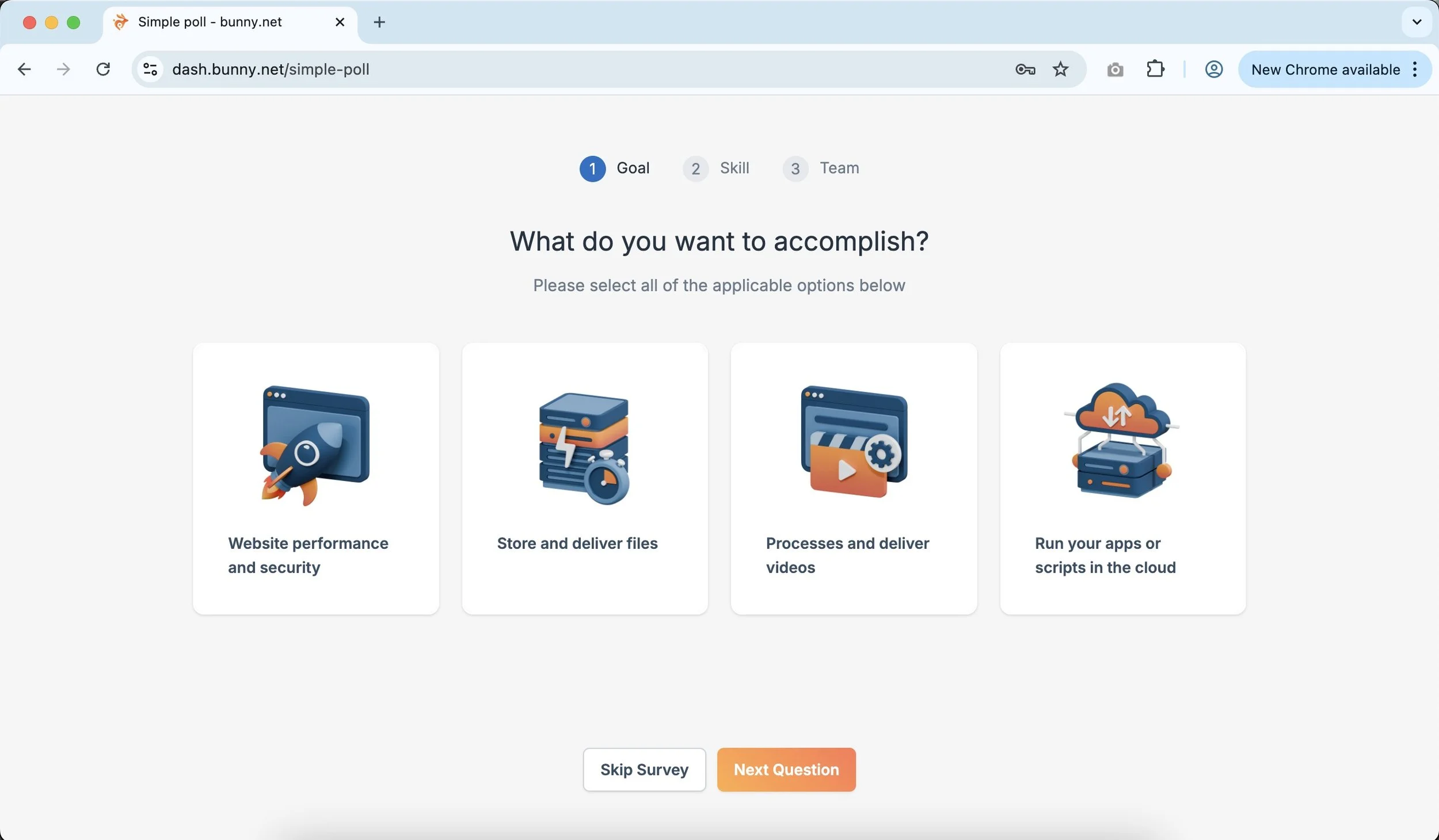Image resolution: width=1439 pixels, height=840 pixels.
Task: Proceed using the 'Next Question' button
Action: 786,769
